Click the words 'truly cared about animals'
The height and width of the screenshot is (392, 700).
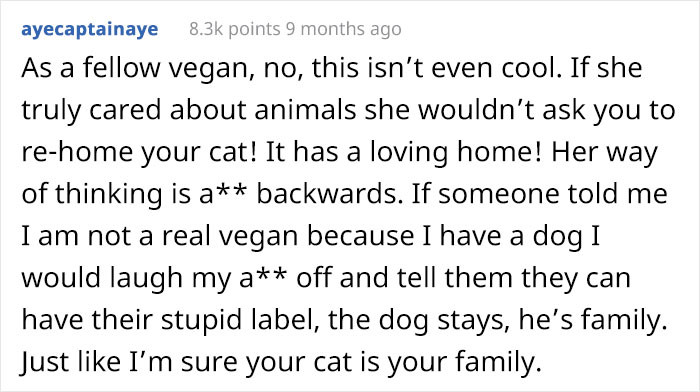pyautogui.click(x=188, y=110)
